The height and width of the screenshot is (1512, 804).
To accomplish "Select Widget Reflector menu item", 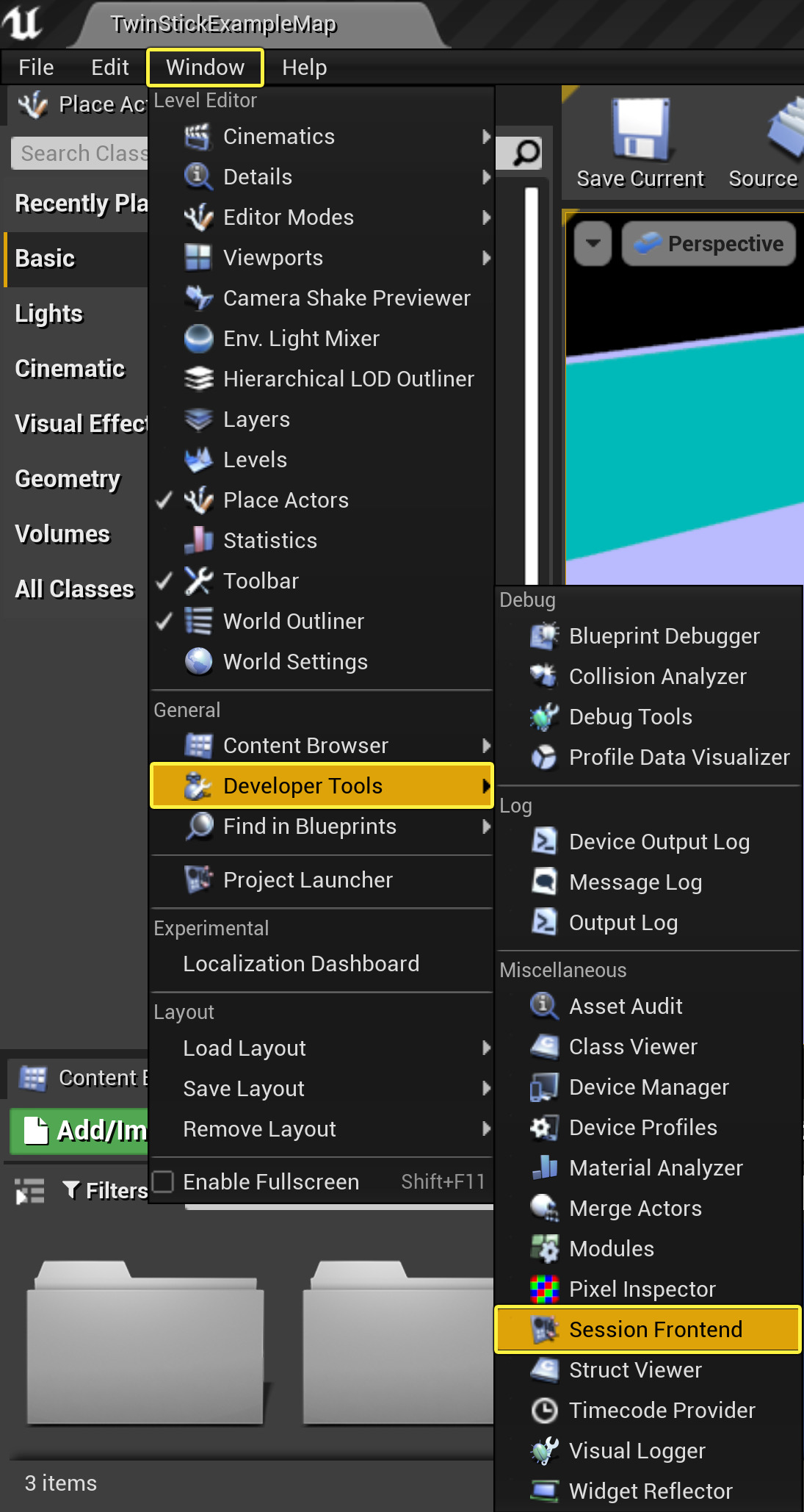I will click(648, 1491).
